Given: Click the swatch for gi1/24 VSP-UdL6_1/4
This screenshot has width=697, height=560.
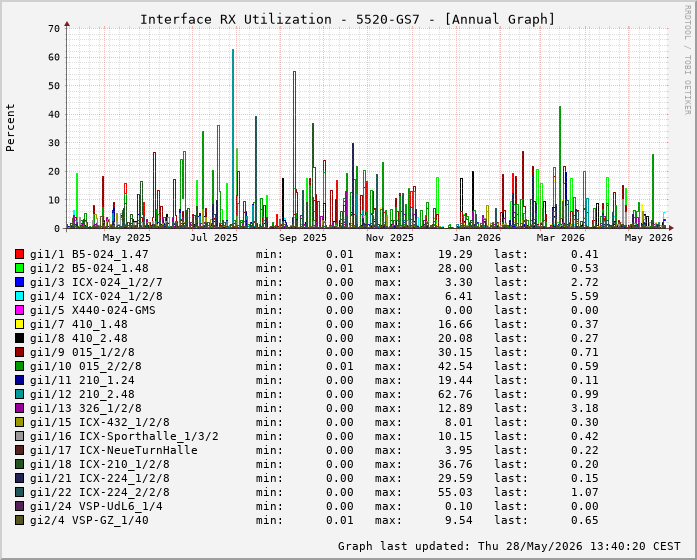Looking at the screenshot, I should [x=19, y=506].
